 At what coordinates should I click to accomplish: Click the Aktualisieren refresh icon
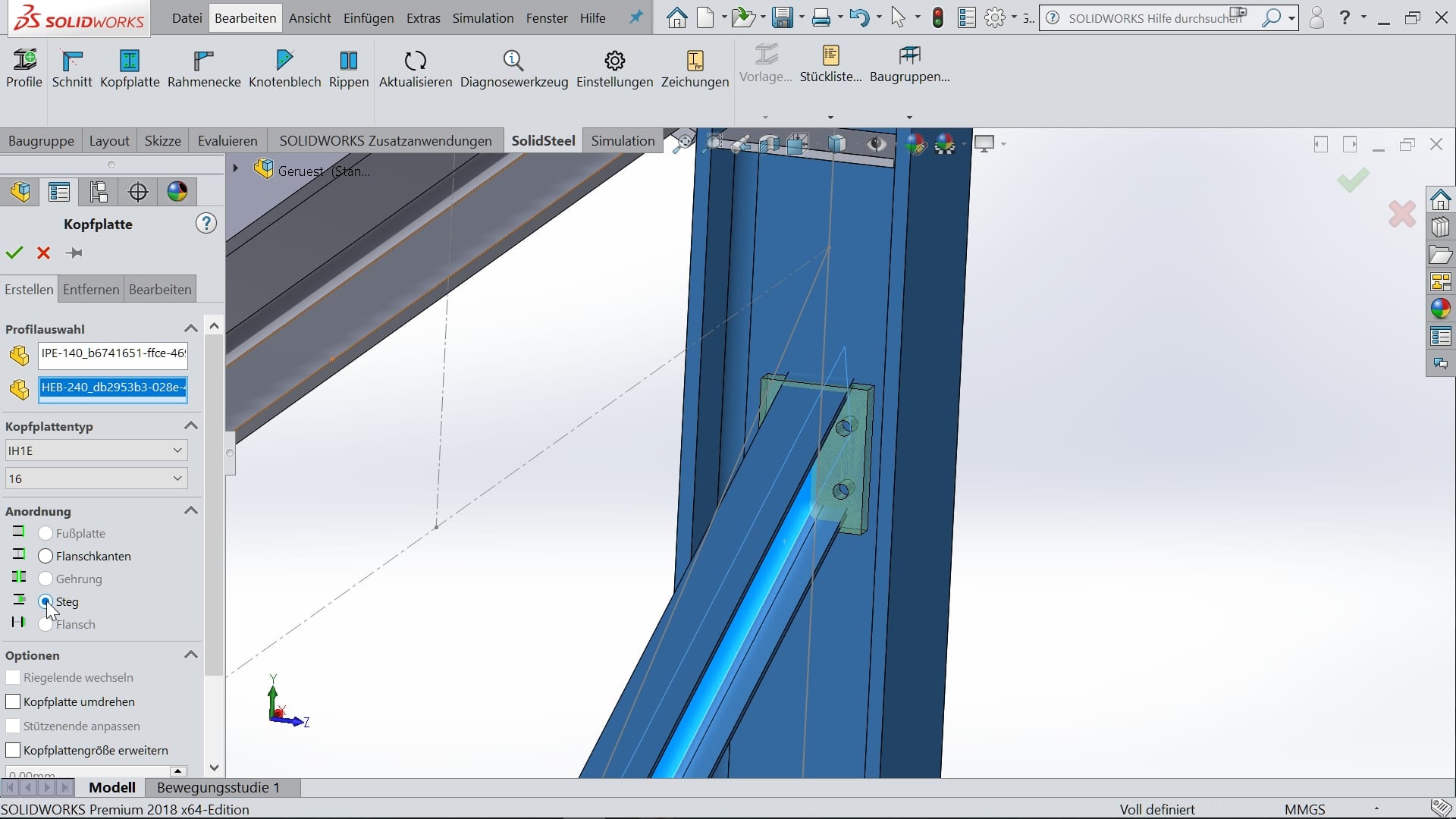click(416, 61)
